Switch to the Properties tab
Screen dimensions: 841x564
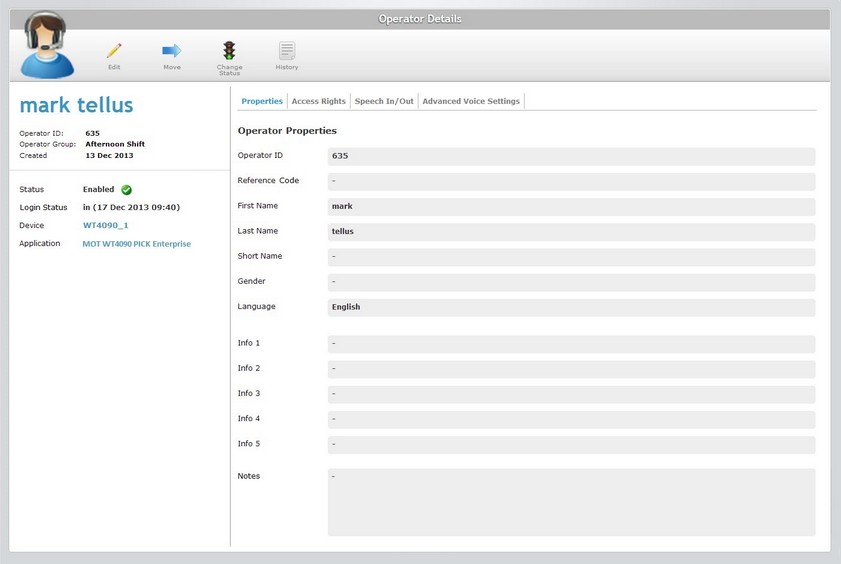(262, 101)
